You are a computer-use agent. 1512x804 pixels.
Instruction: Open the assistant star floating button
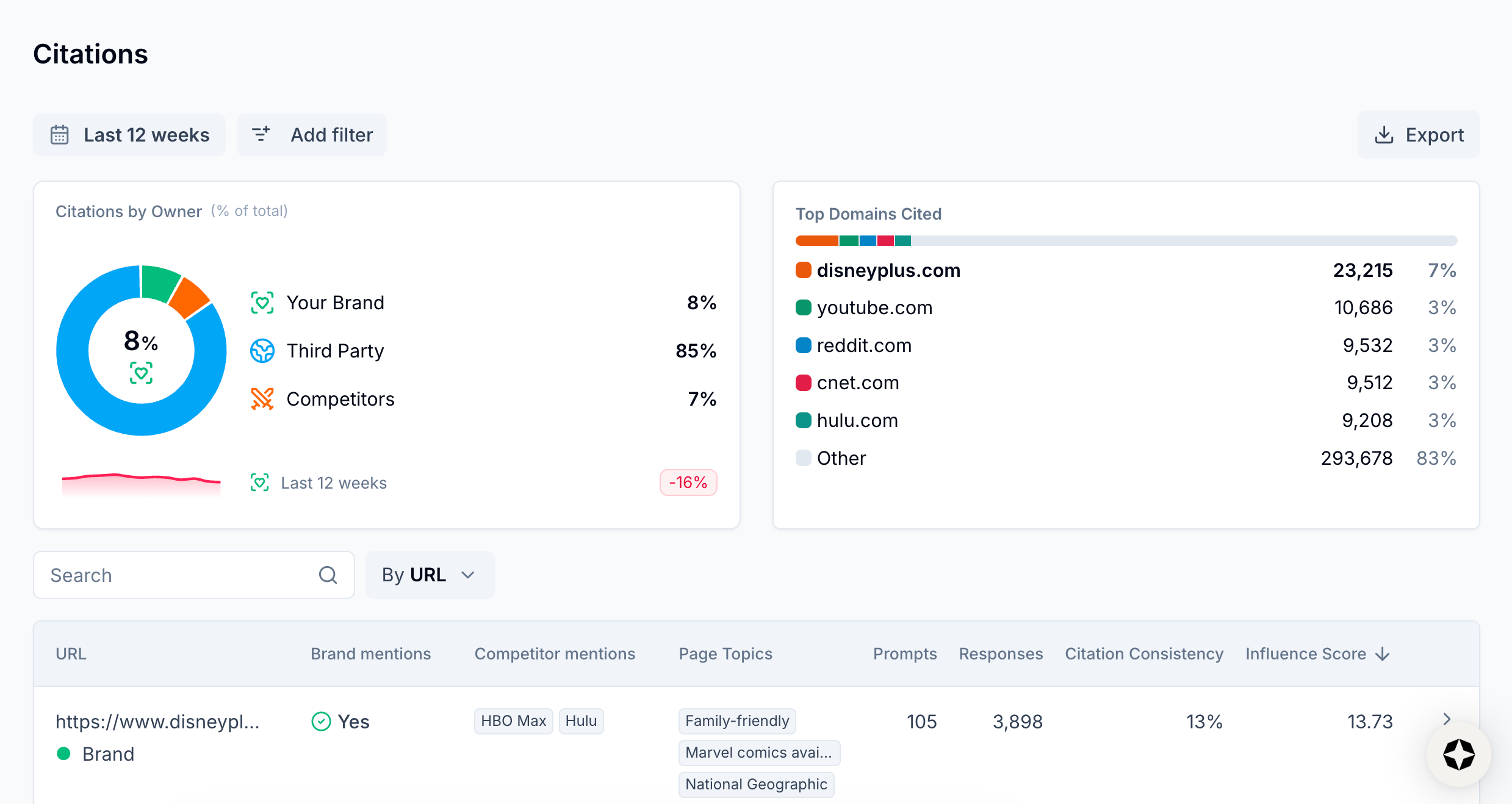(1458, 755)
